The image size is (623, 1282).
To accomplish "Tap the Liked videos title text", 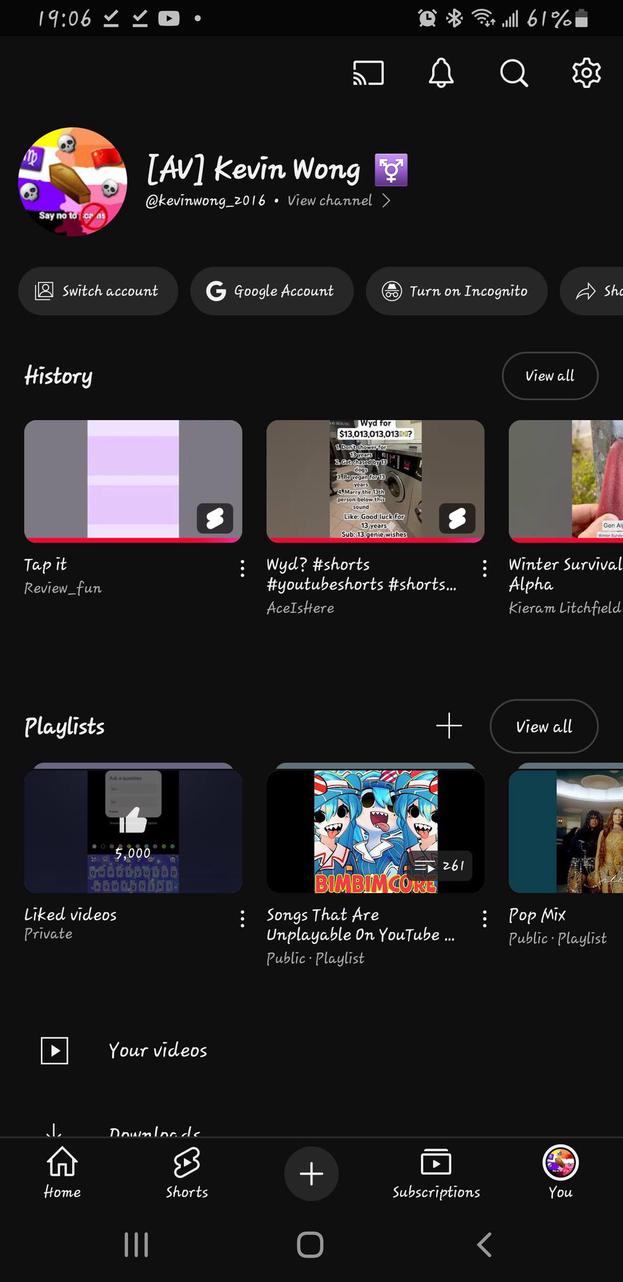I will (x=70, y=914).
